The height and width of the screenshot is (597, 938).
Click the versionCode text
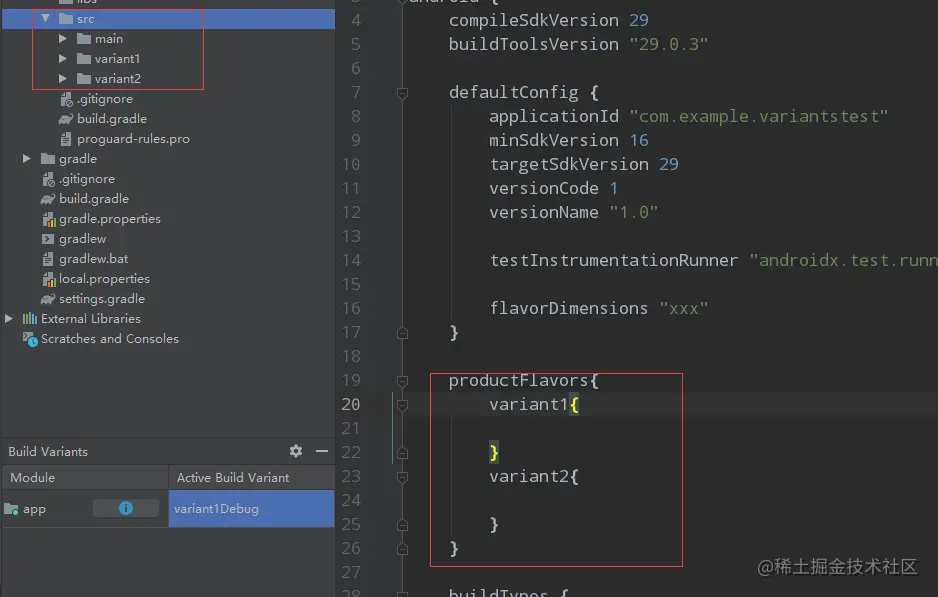point(544,188)
